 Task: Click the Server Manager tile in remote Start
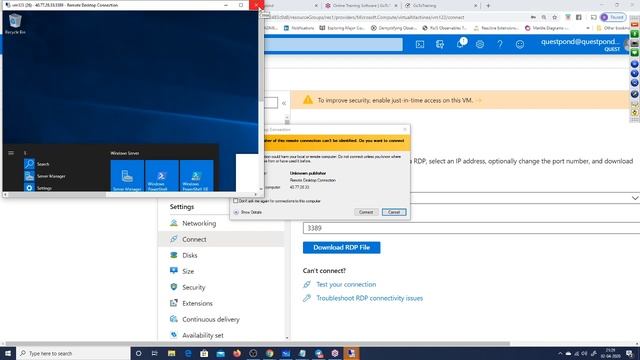click(x=127, y=176)
